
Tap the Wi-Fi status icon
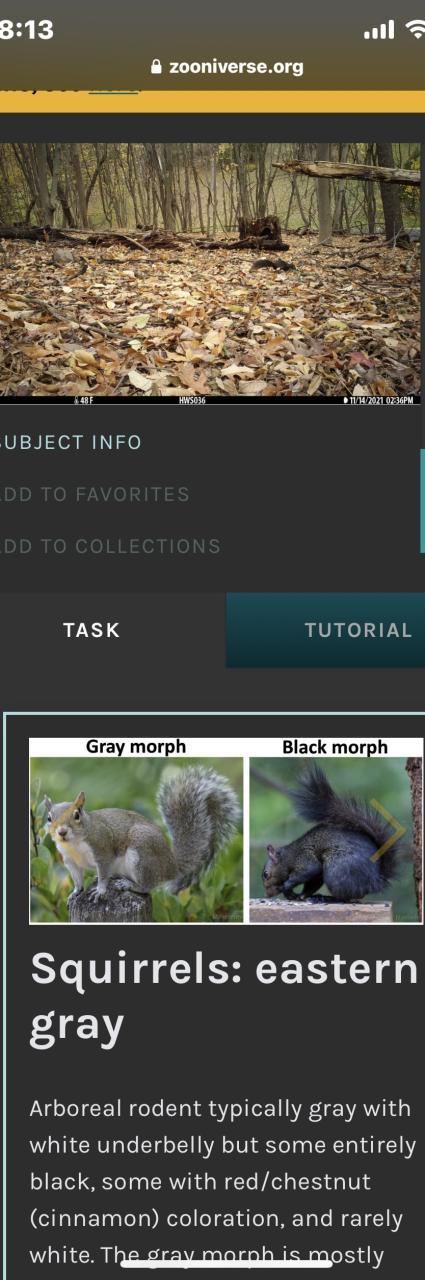coord(415,31)
